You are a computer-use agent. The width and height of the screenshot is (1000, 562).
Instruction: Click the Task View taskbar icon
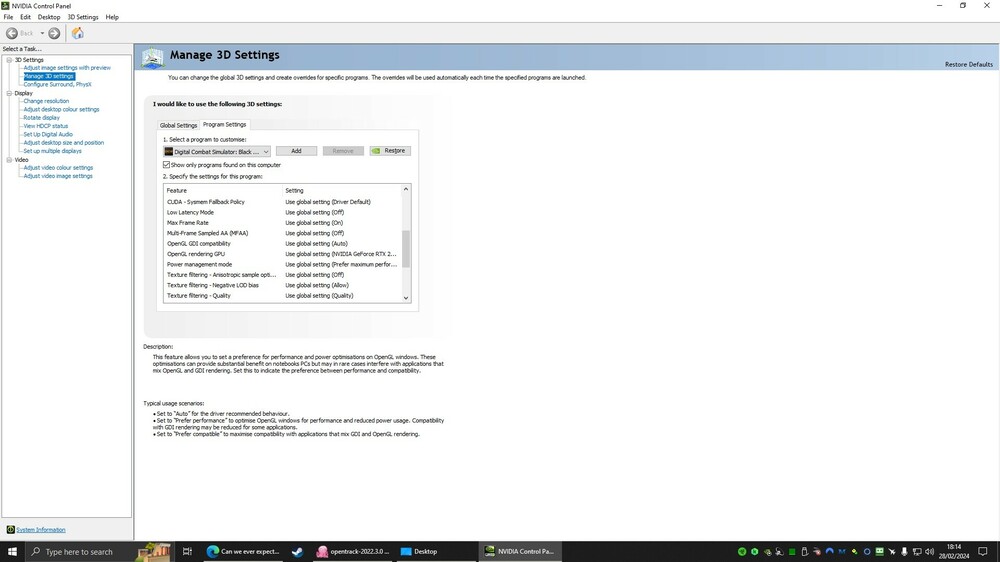pos(187,552)
